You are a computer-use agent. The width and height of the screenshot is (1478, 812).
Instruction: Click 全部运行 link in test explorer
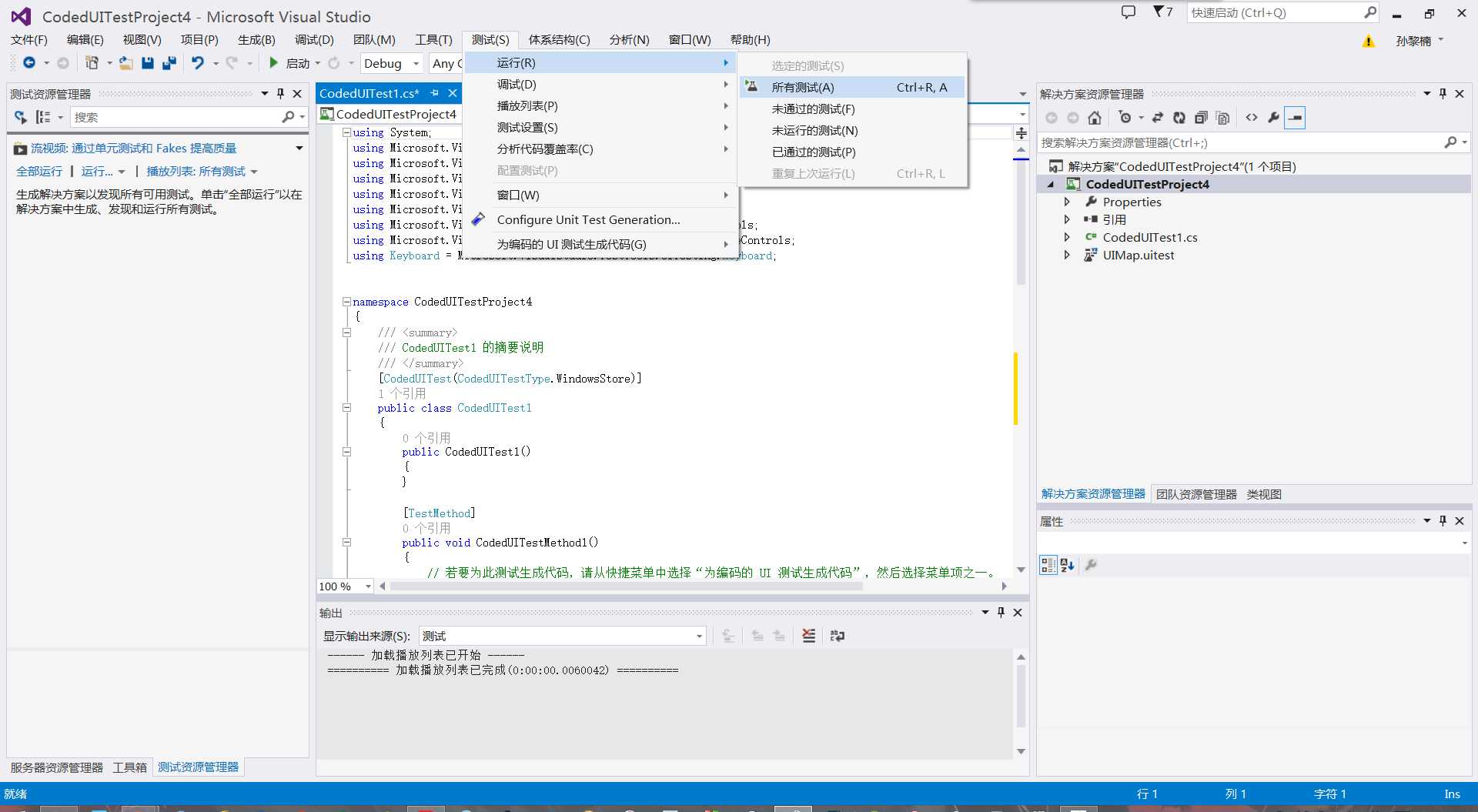pos(39,171)
